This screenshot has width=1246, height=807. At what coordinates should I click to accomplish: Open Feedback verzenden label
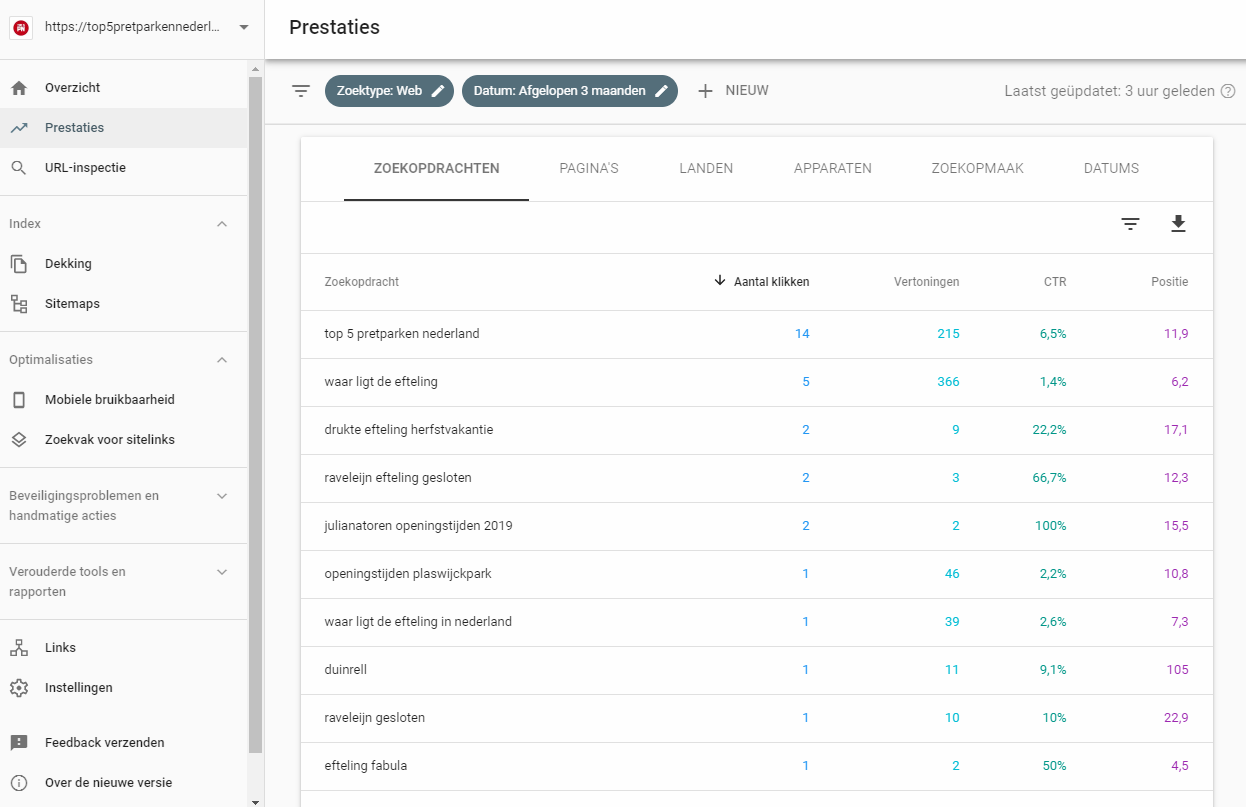105,743
